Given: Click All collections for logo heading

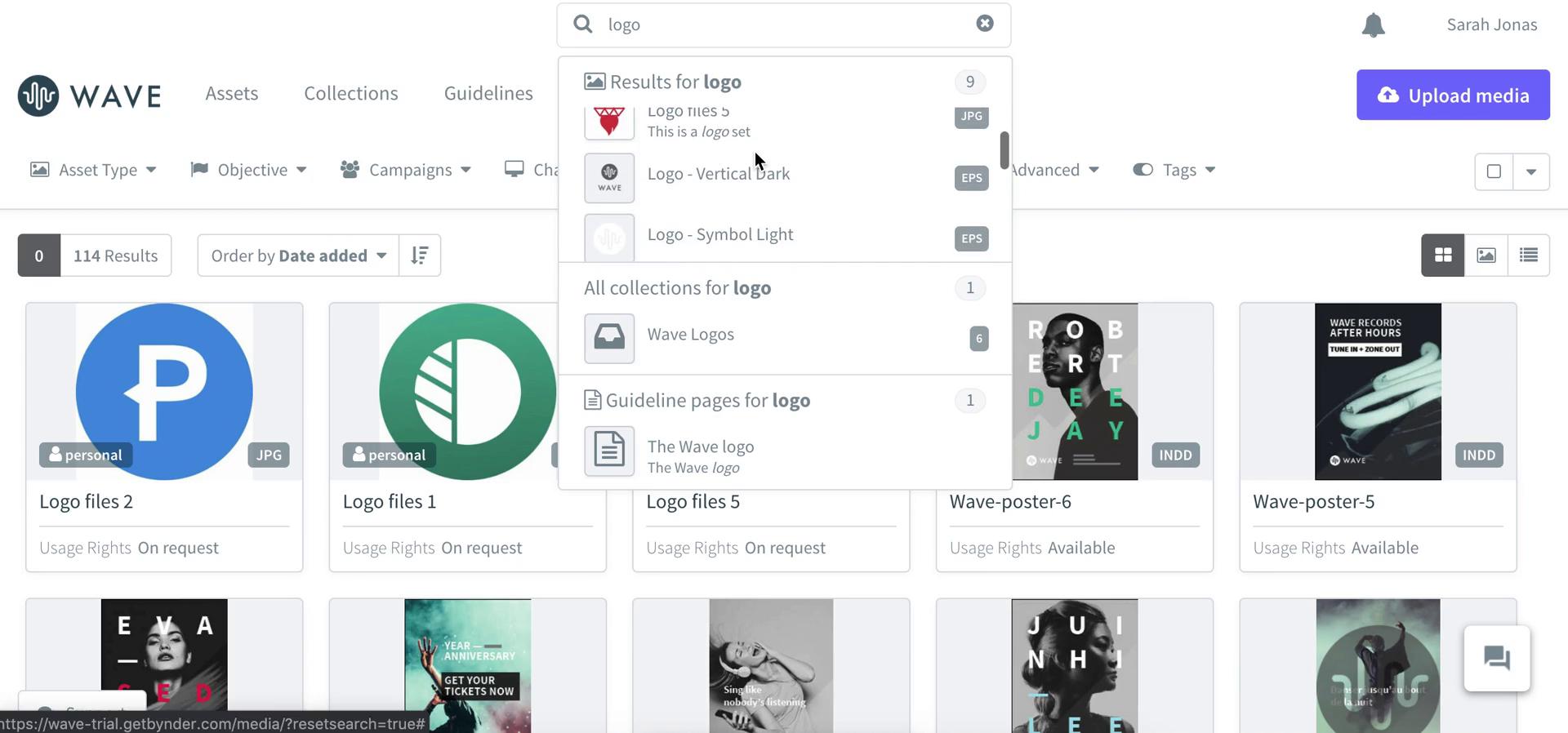Looking at the screenshot, I should pyautogui.click(x=677, y=287).
